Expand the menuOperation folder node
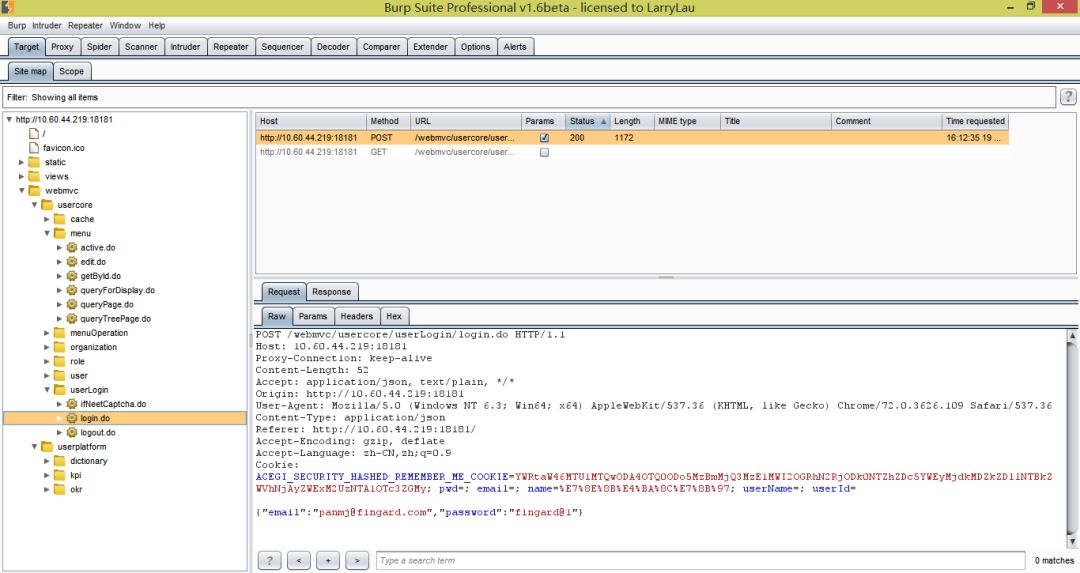This screenshot has width=1080, height=573. (47, 333)
